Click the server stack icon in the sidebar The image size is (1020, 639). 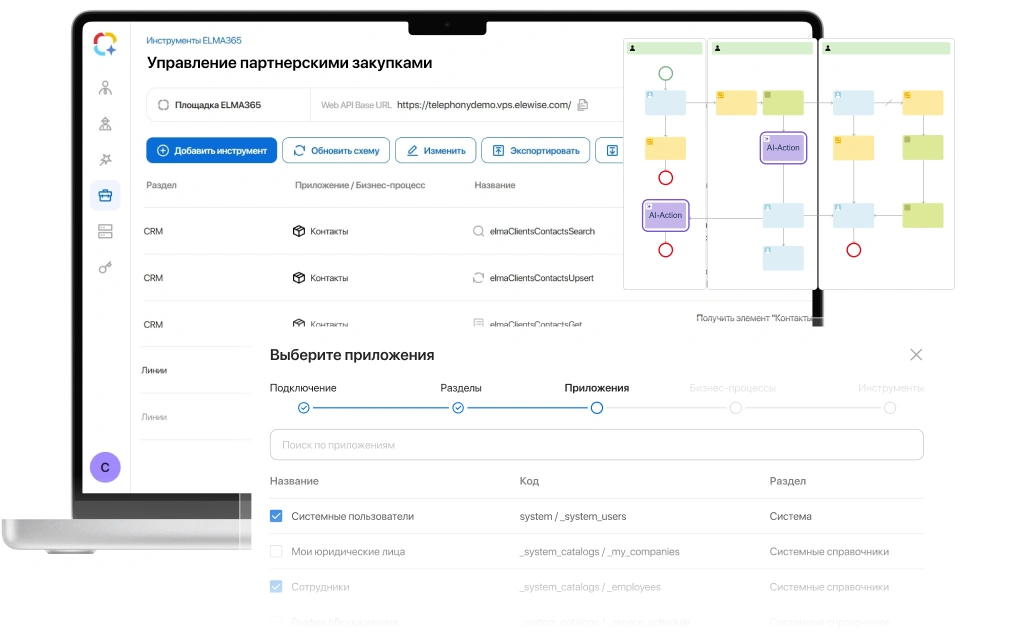105,231
